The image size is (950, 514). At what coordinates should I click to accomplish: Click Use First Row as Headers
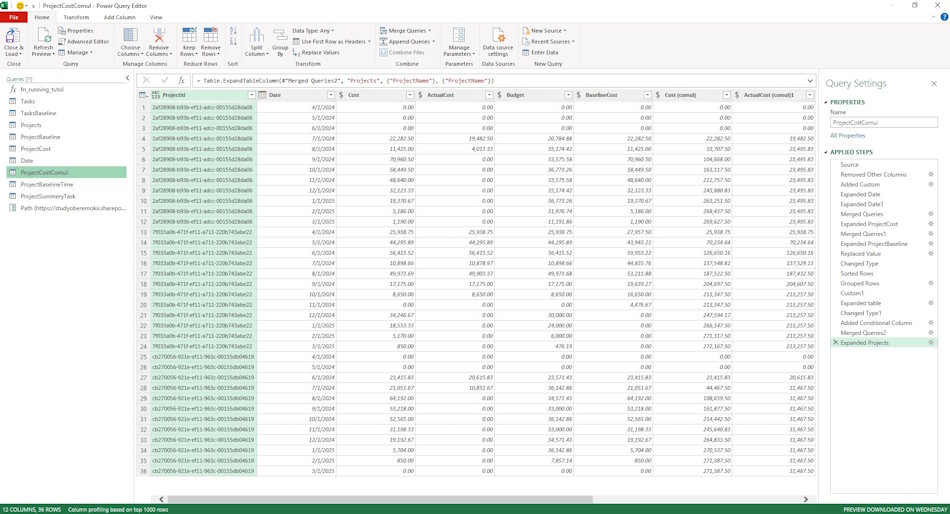click(331, 42)
